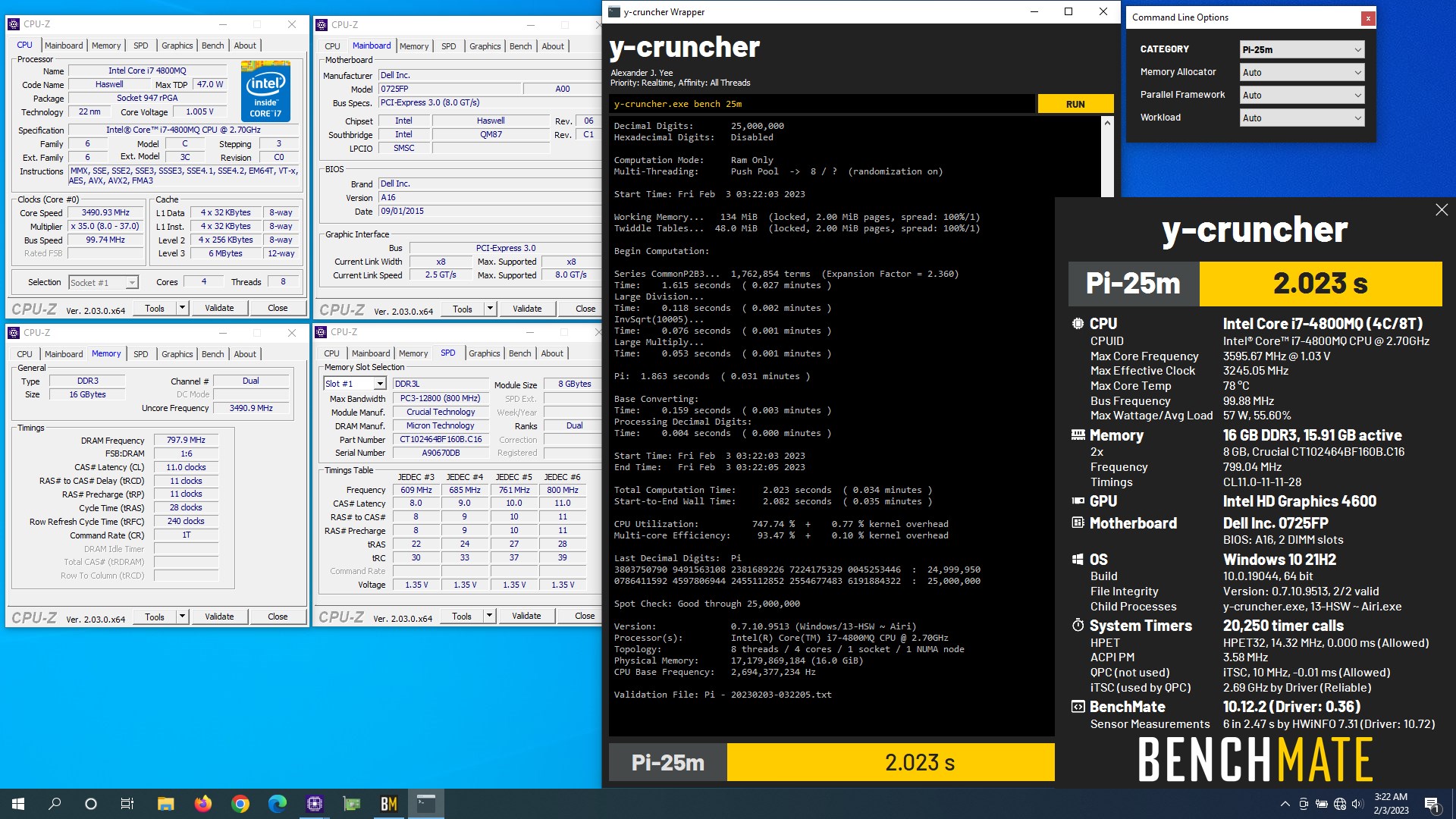Click the Memory section icon in BenchMate result
The height and width of the screenshot is (819, 1456).
pos(1078,435)
